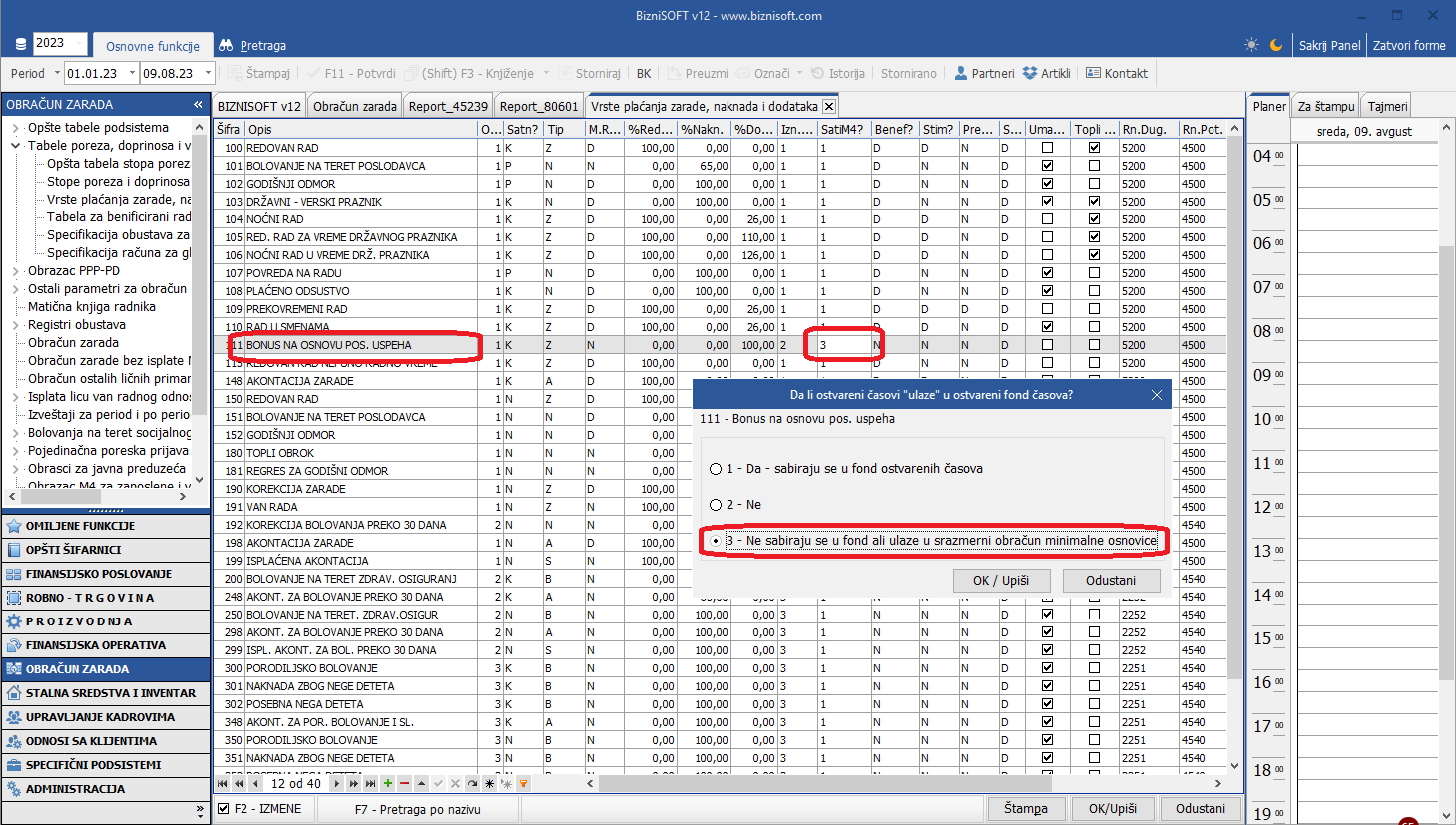Open the Period dropdown arrow

[x=55, y=73]
